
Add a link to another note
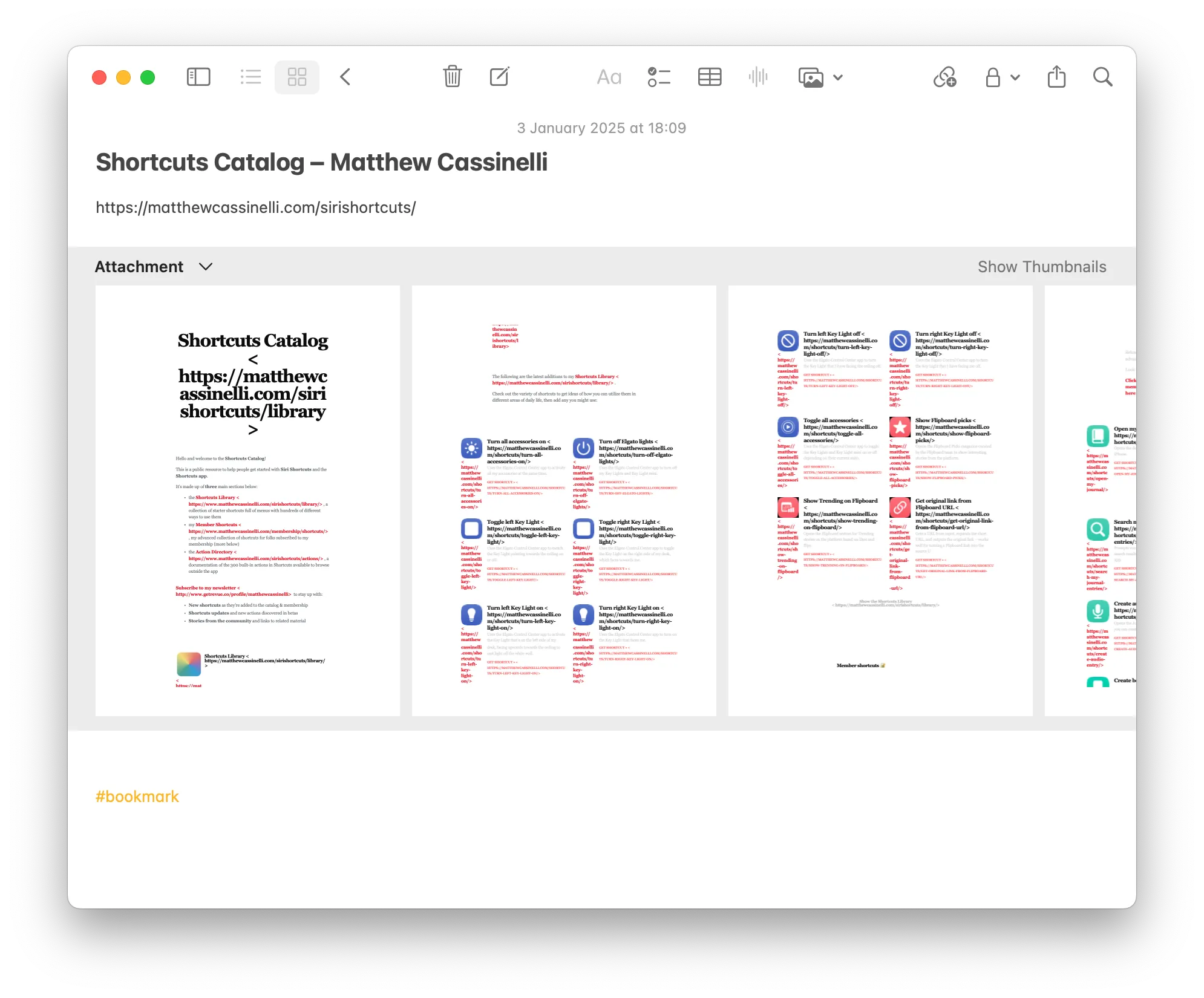tap(944, 77)
